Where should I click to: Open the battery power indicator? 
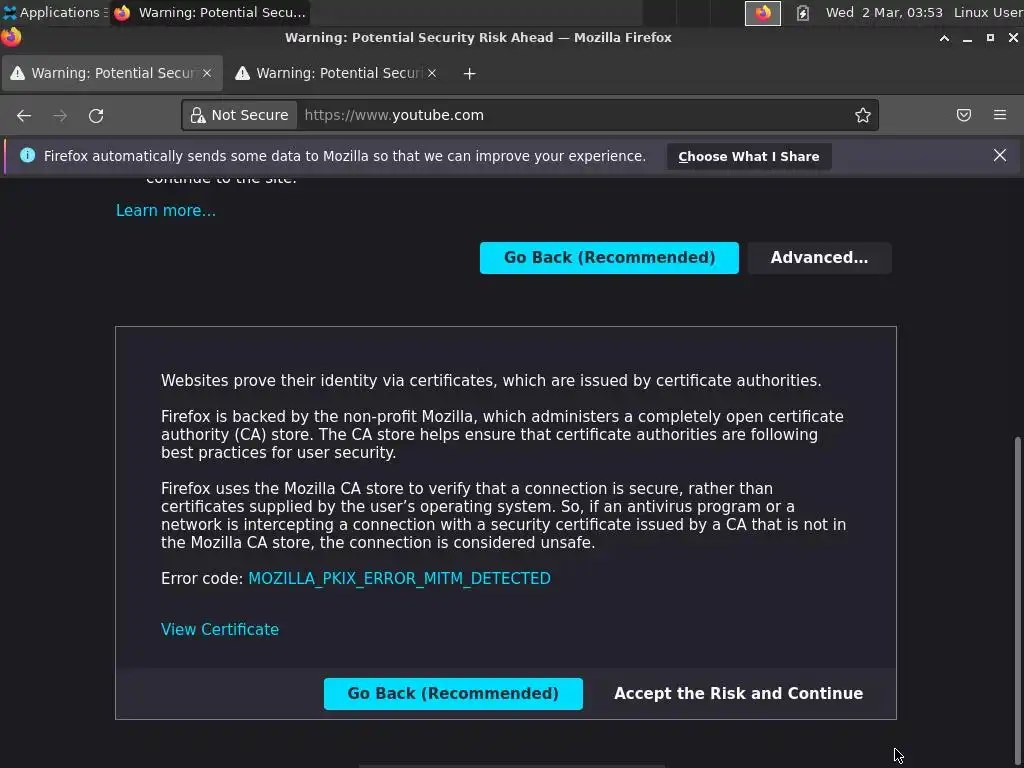(803, 12)
